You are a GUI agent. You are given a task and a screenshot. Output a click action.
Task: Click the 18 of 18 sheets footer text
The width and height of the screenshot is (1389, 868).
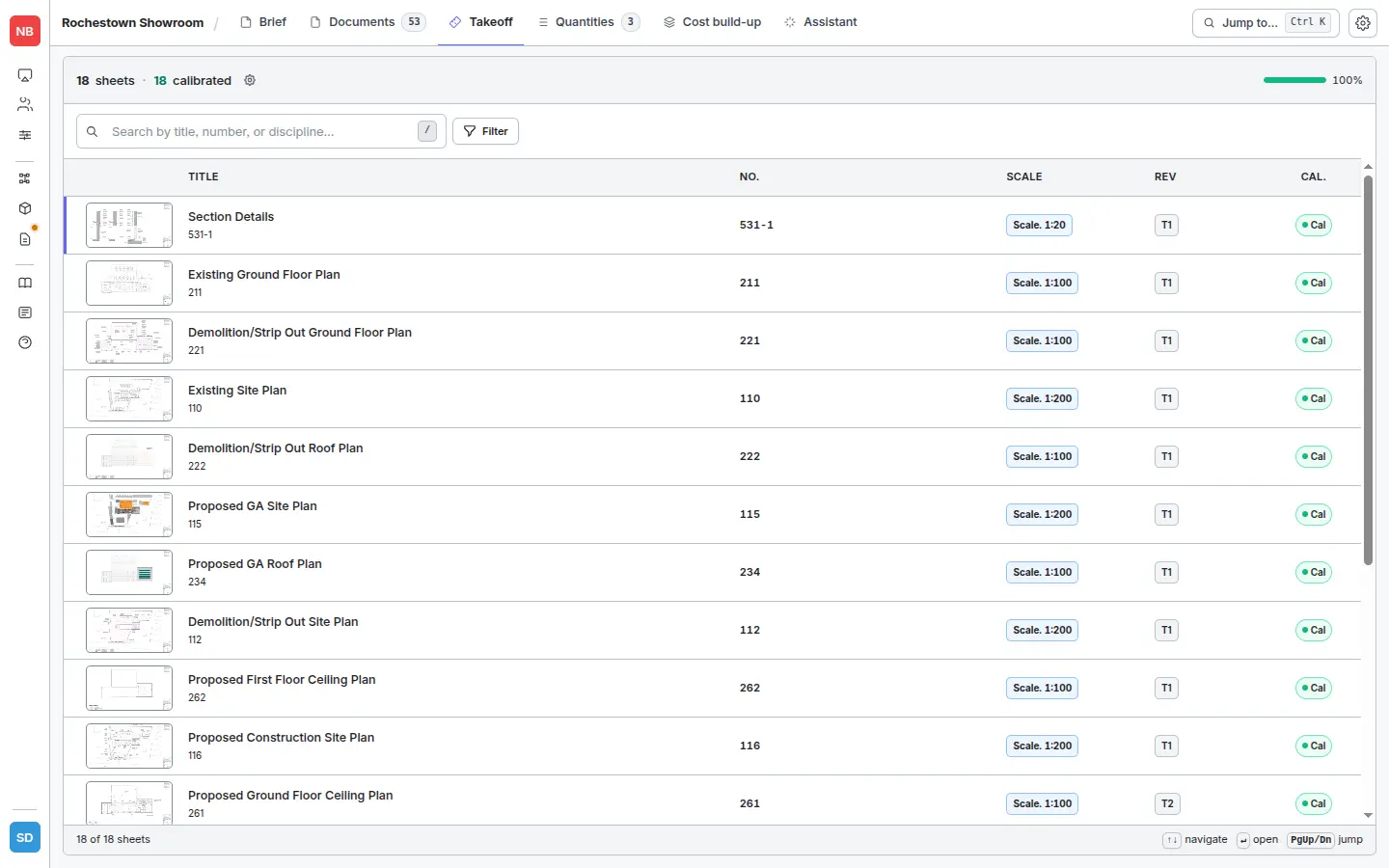(x=114, y=839)
